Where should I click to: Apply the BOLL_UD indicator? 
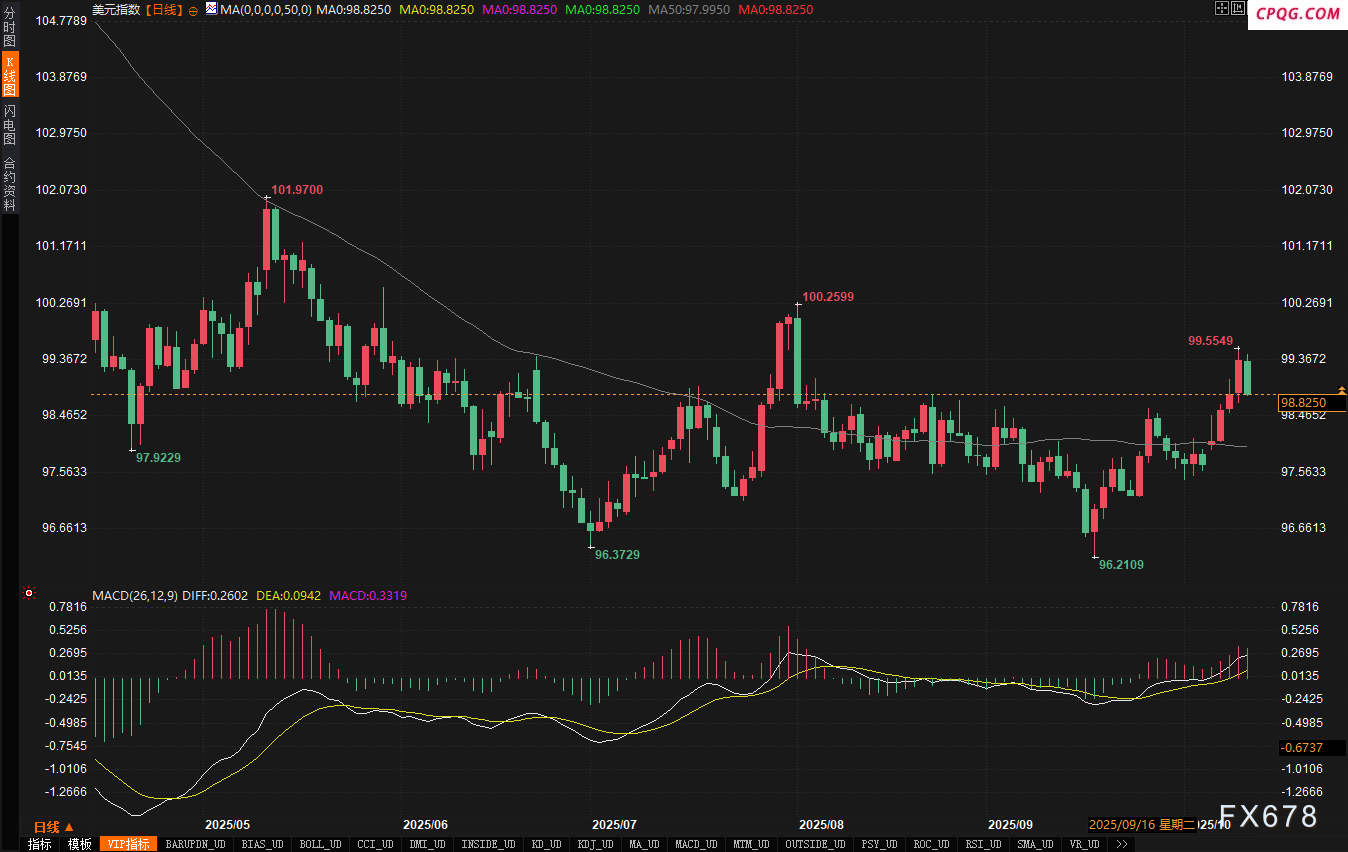pos(318,844)
